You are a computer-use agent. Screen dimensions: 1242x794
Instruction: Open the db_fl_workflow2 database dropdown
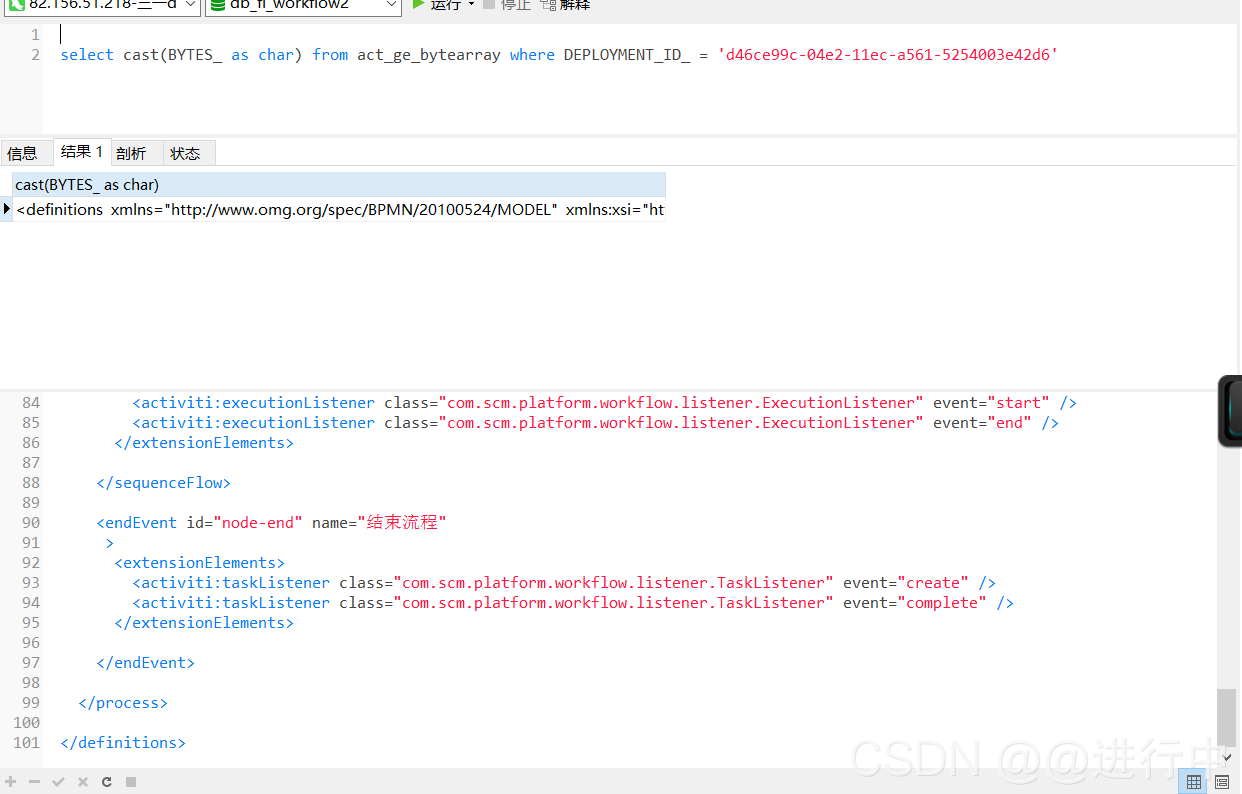point(300,6)
